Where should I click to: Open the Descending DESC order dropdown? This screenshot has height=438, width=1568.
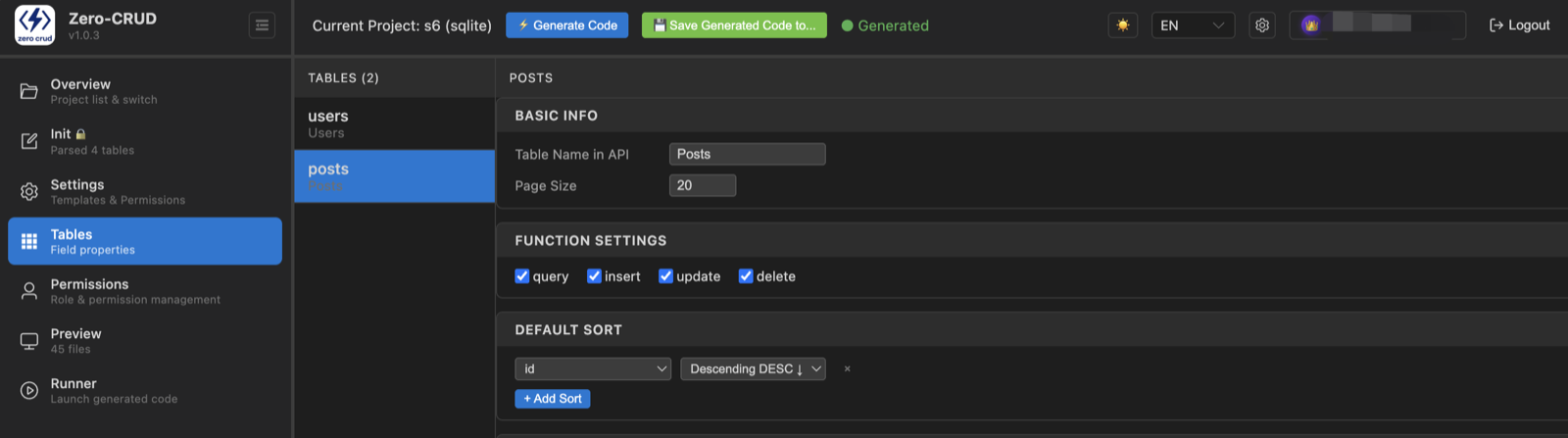(754, 369)
